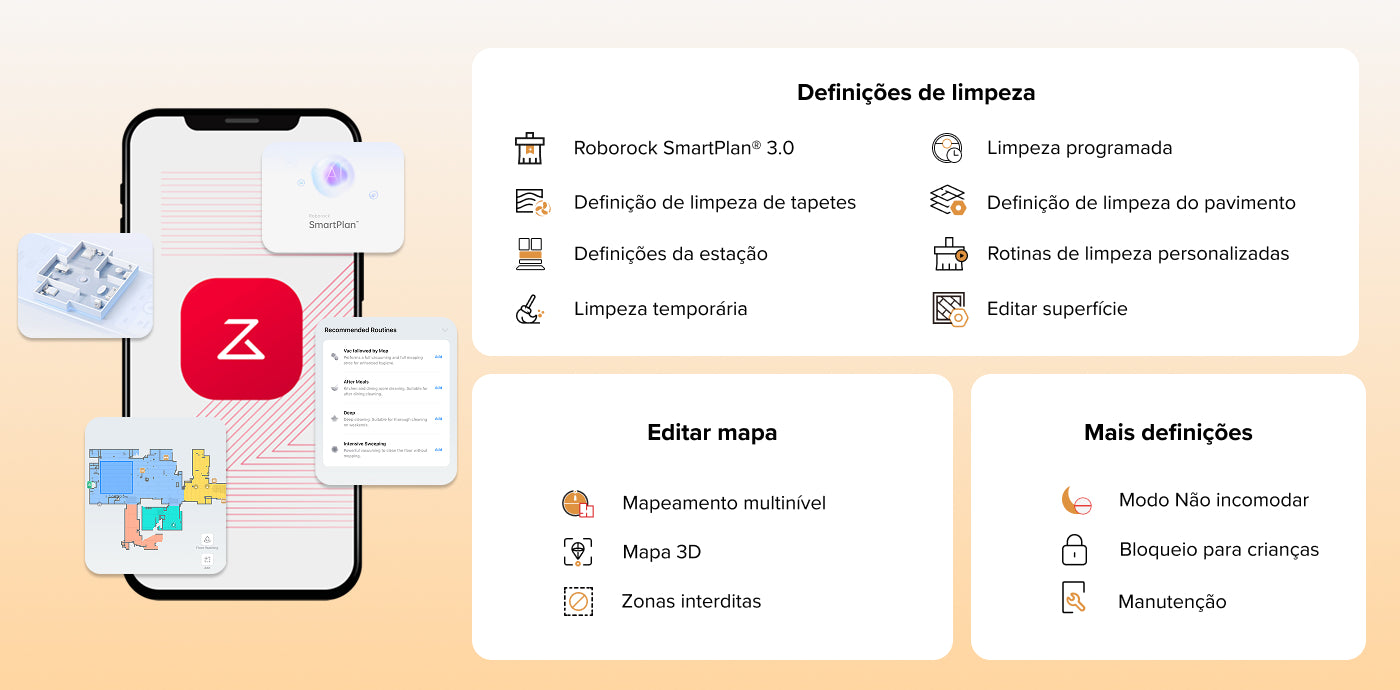This screenshot has width=1400, height=690.
Task: Click the Manutenção label
Action: coord(1172,602)
